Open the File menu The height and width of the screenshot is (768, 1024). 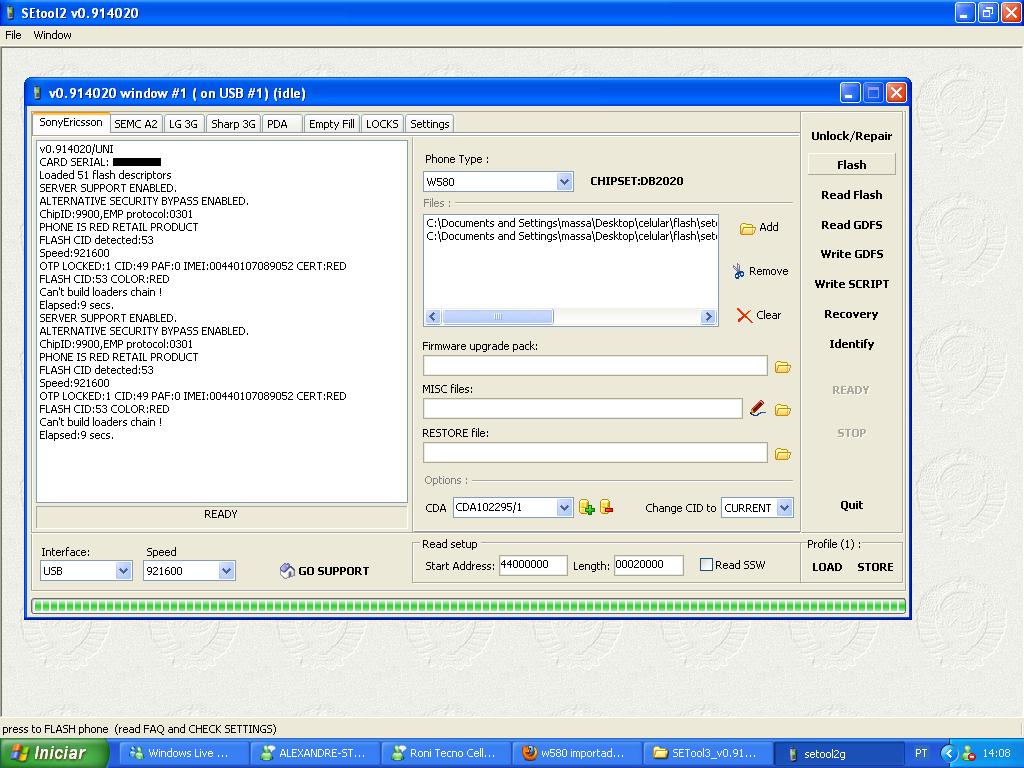click(13, 35)
